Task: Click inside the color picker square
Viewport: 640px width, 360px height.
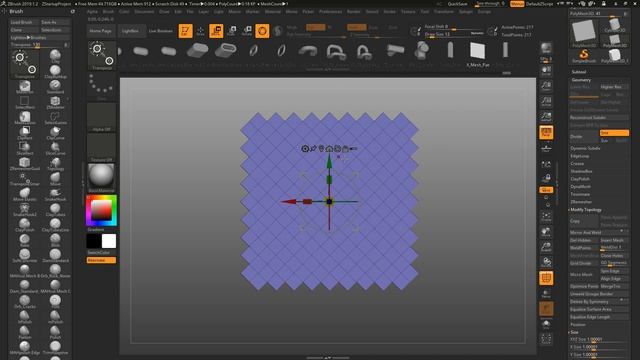Action: 101,210
